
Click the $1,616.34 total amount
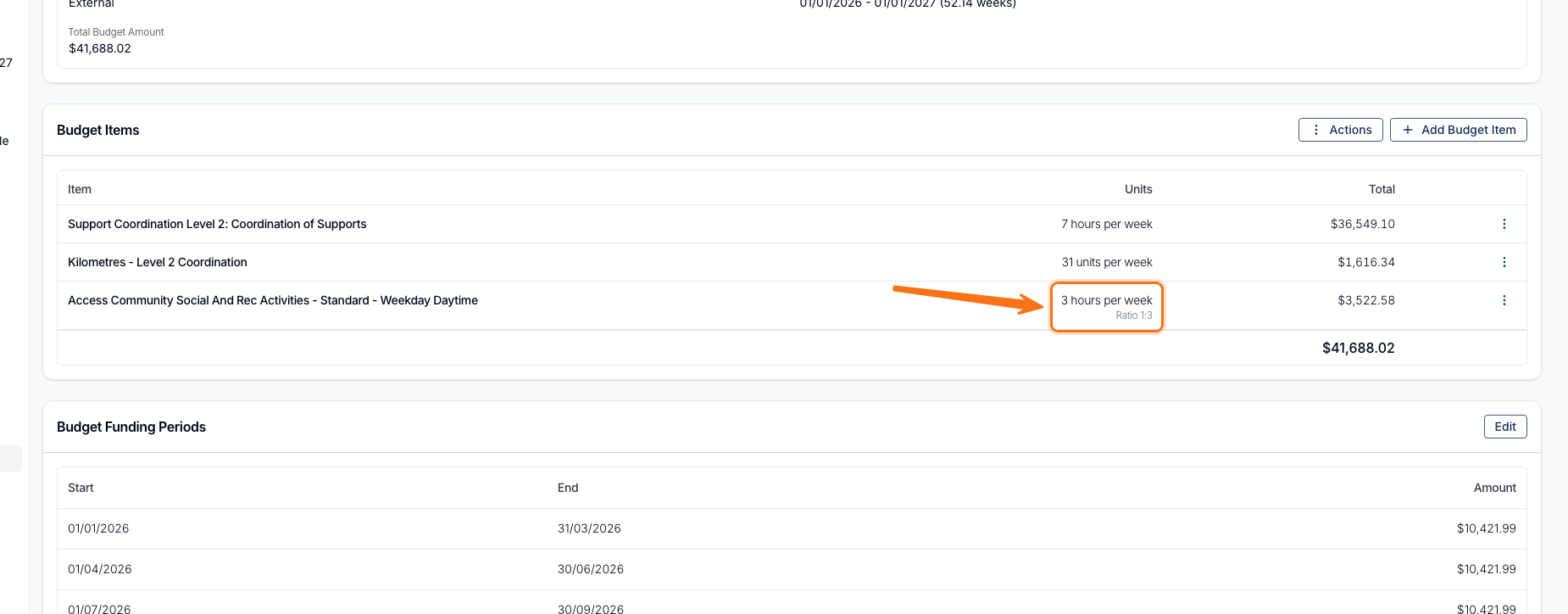click(x=1366, y=262)
